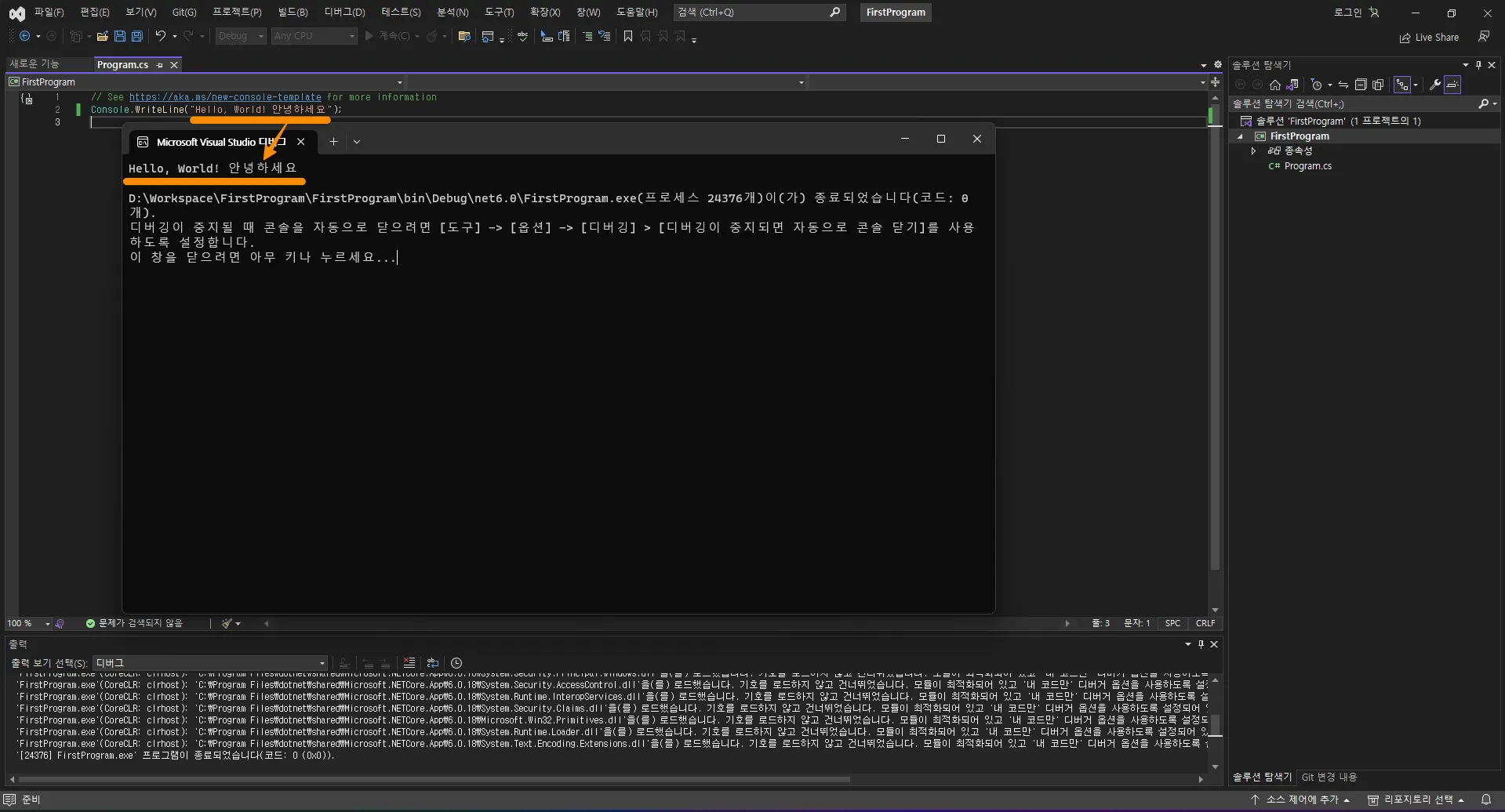Click the clock icon in Output toolbar
The image size is (1505, 812).
pos(456,663)
